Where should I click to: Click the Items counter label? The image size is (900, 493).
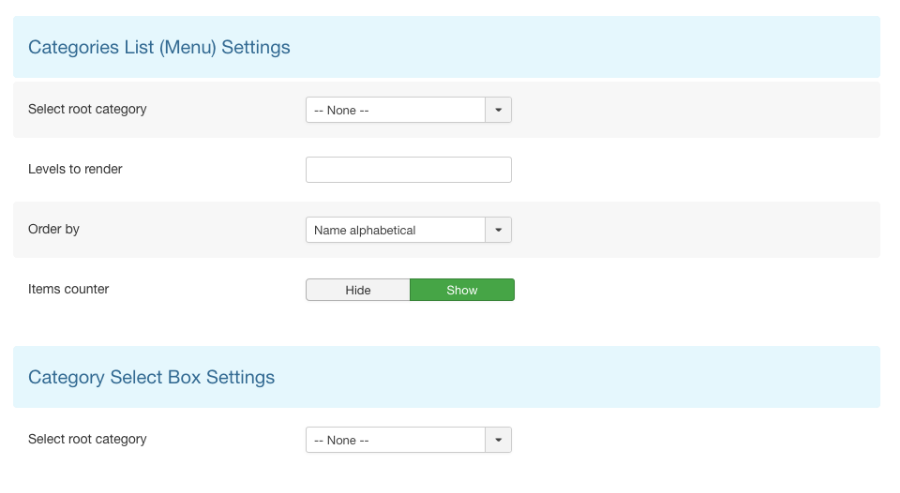pyautogui.click(x=68, y=289)
